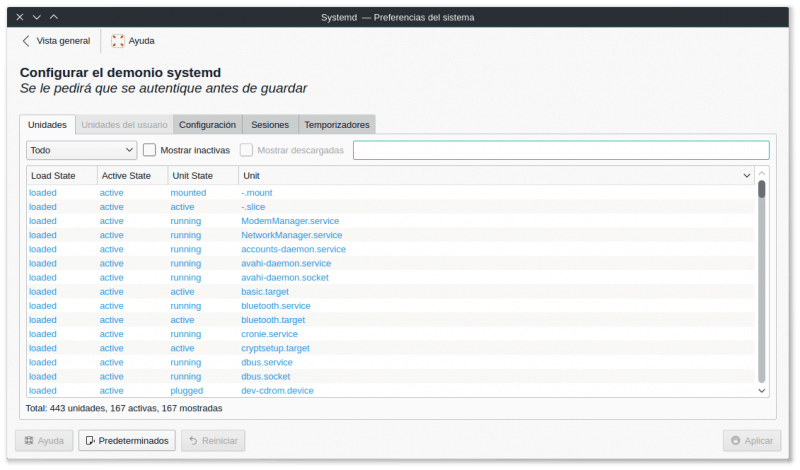Select the -.mount unit row
Image resolution: width=800 pixels, height=470 pixels.
(x=391, y=193)
